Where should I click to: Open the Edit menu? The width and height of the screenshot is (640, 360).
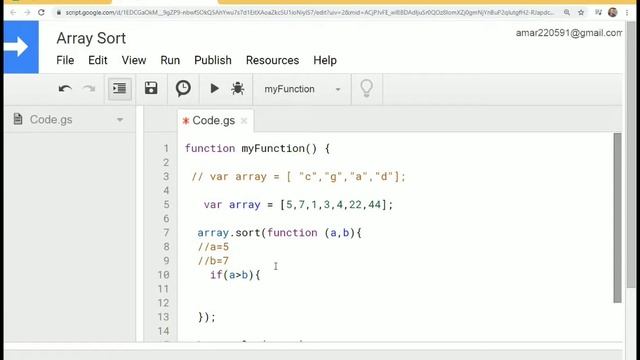[x=98, y=60]
